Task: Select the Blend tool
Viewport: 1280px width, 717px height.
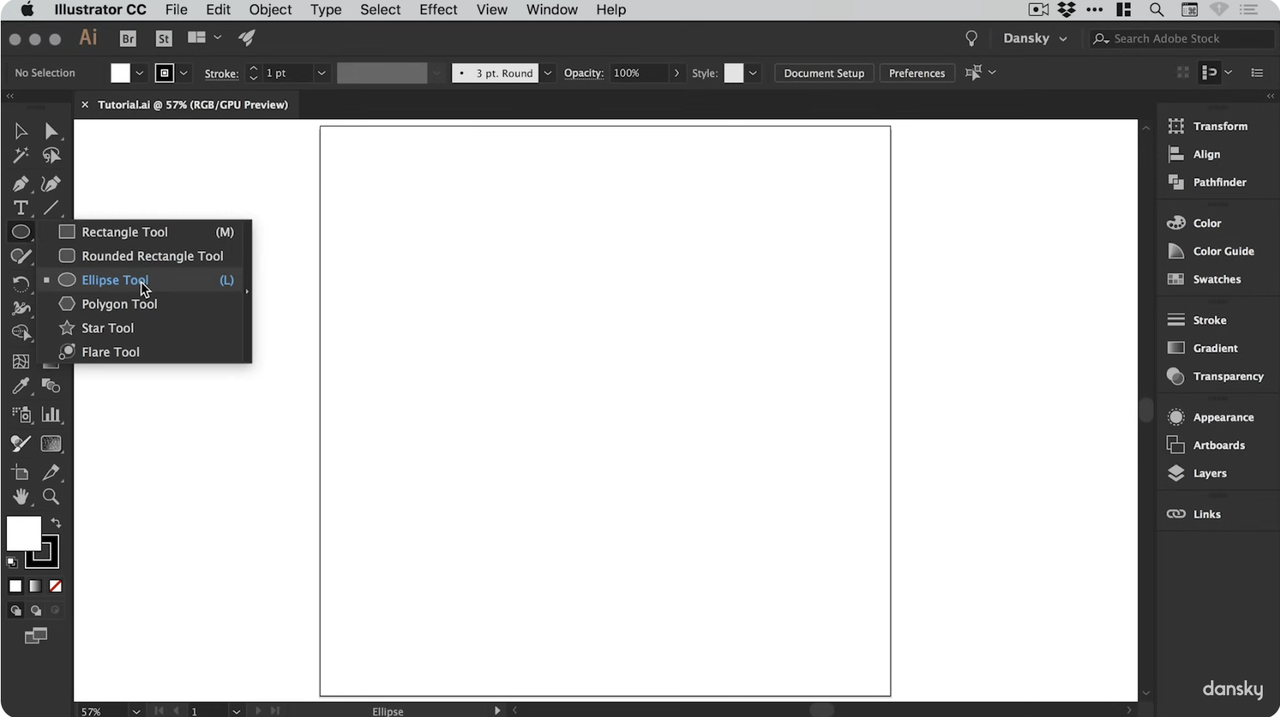Action: [x=51, y=386]
